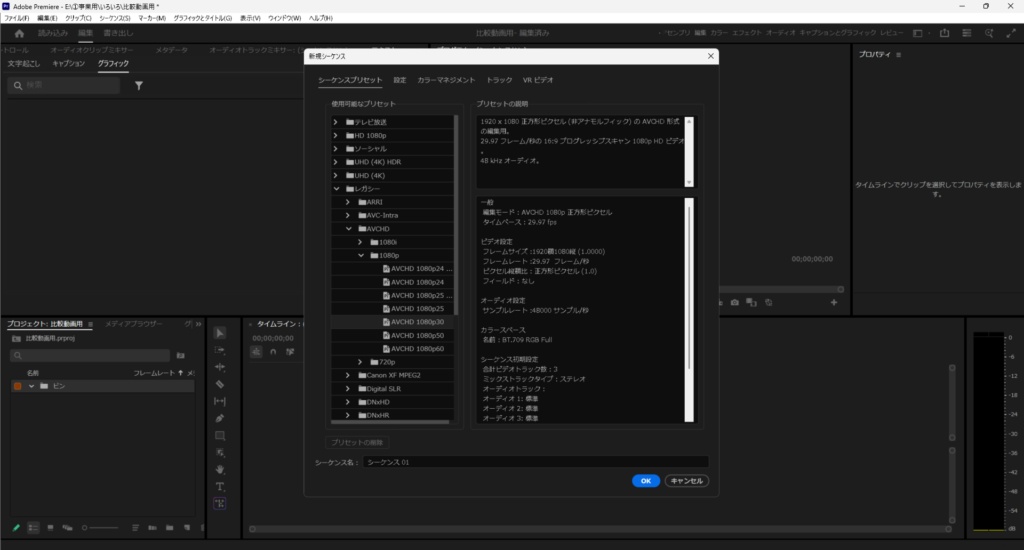Screen dimensions: 1024x550
Task: Close the 新規シーケンス dialog
Action: pos(711,56)
